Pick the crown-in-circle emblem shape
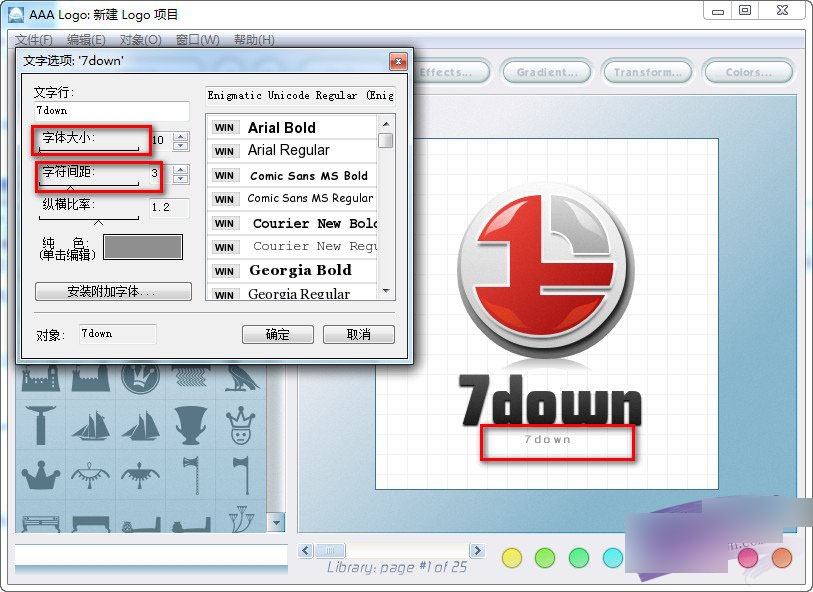The width and height of the screenshot is (813, 592). click(140, 377)
